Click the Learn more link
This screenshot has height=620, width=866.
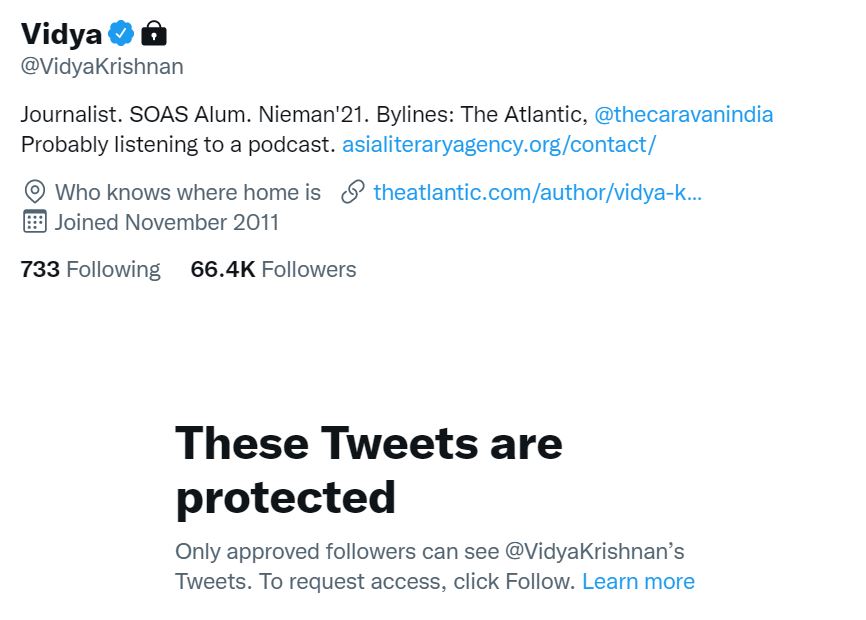tap(638, 581)
